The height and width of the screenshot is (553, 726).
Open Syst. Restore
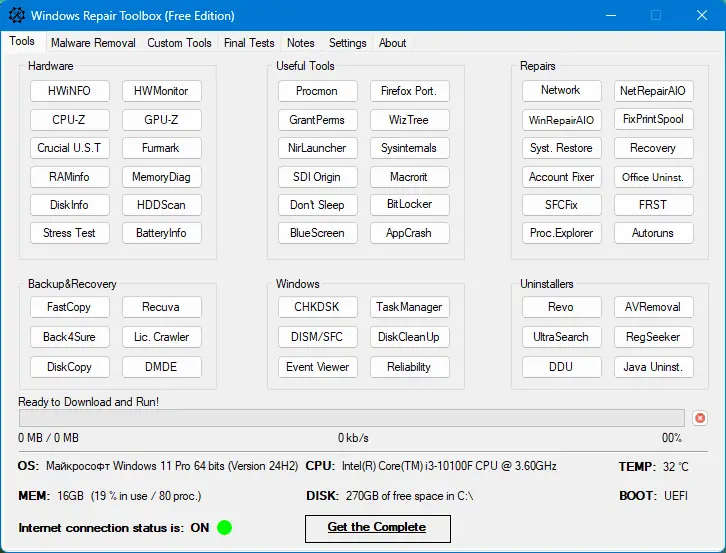coord(562,148)
